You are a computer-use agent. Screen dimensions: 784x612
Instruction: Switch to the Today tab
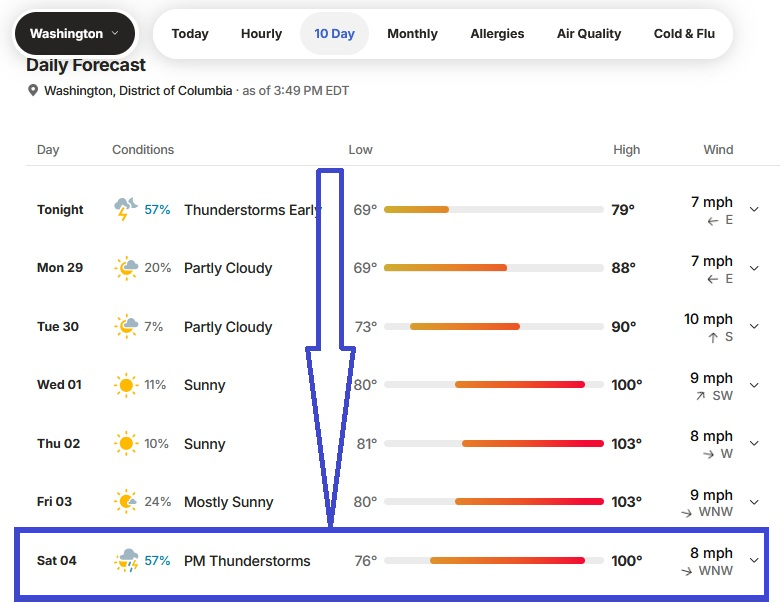tap(190, 34)
